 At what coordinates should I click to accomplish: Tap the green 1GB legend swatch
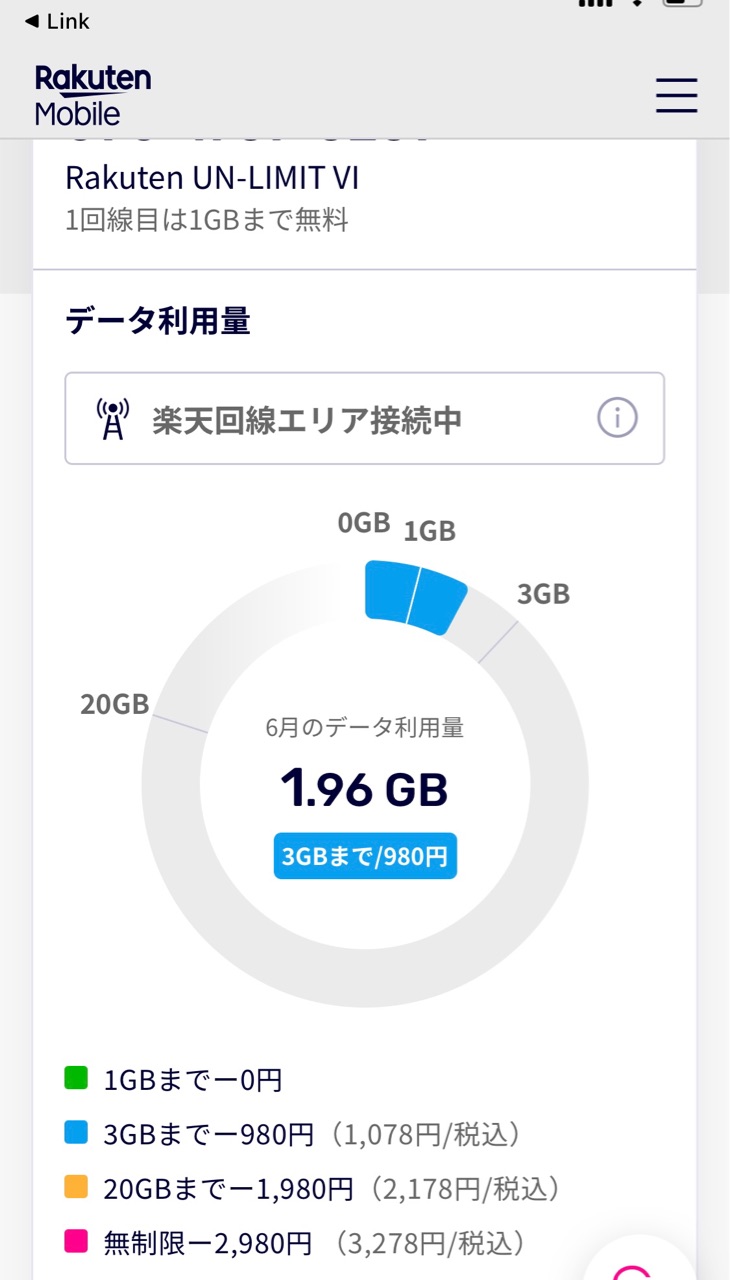(77, 1078)
